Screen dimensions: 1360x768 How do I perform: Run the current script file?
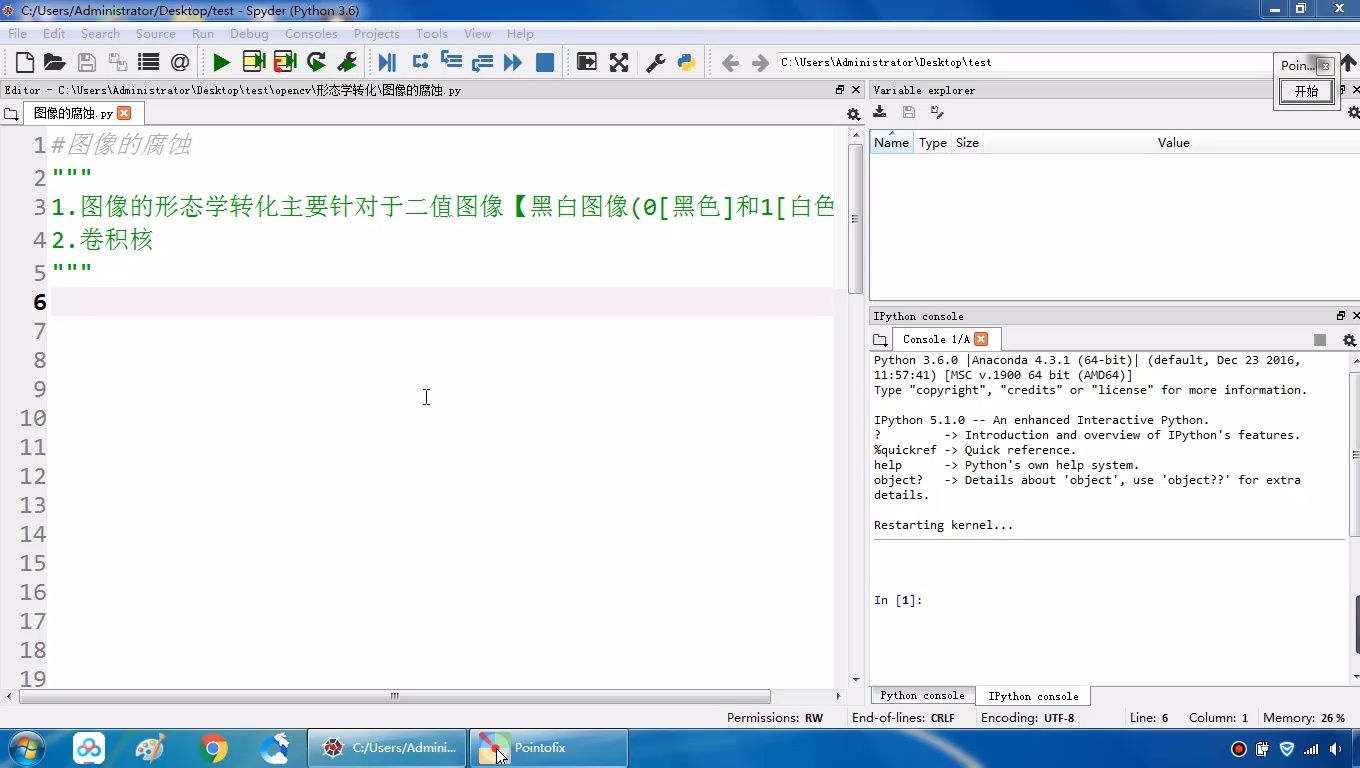click(220, 62)
